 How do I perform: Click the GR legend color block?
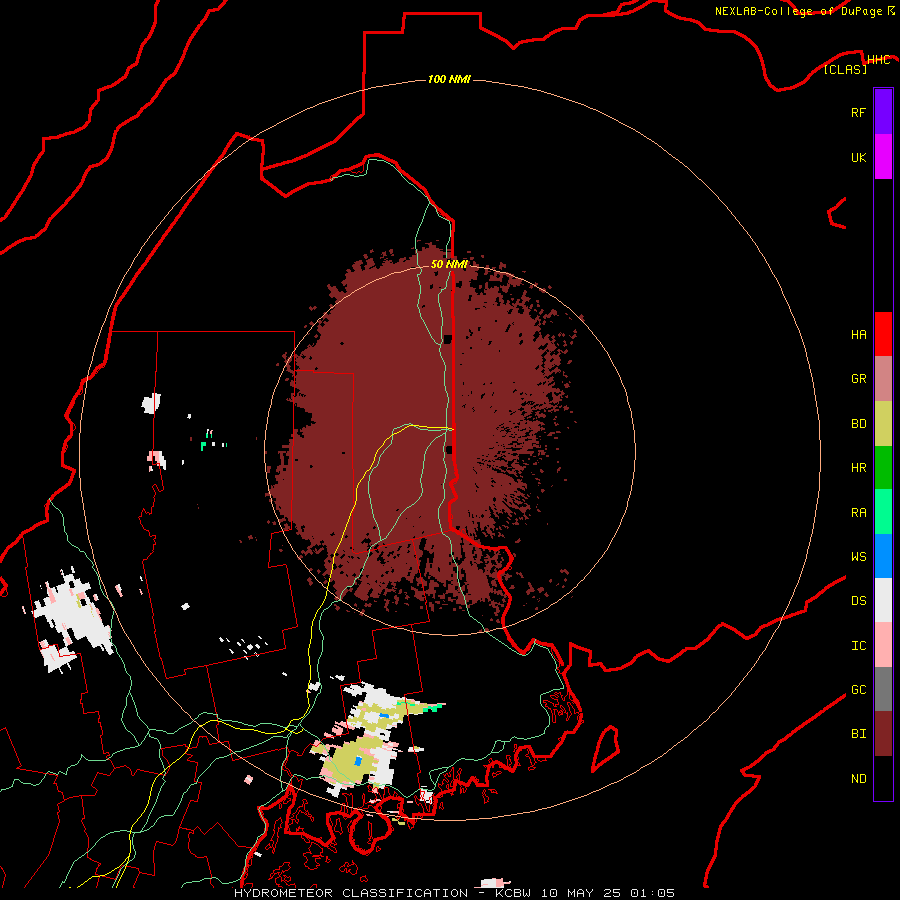(x=883, y=379)
